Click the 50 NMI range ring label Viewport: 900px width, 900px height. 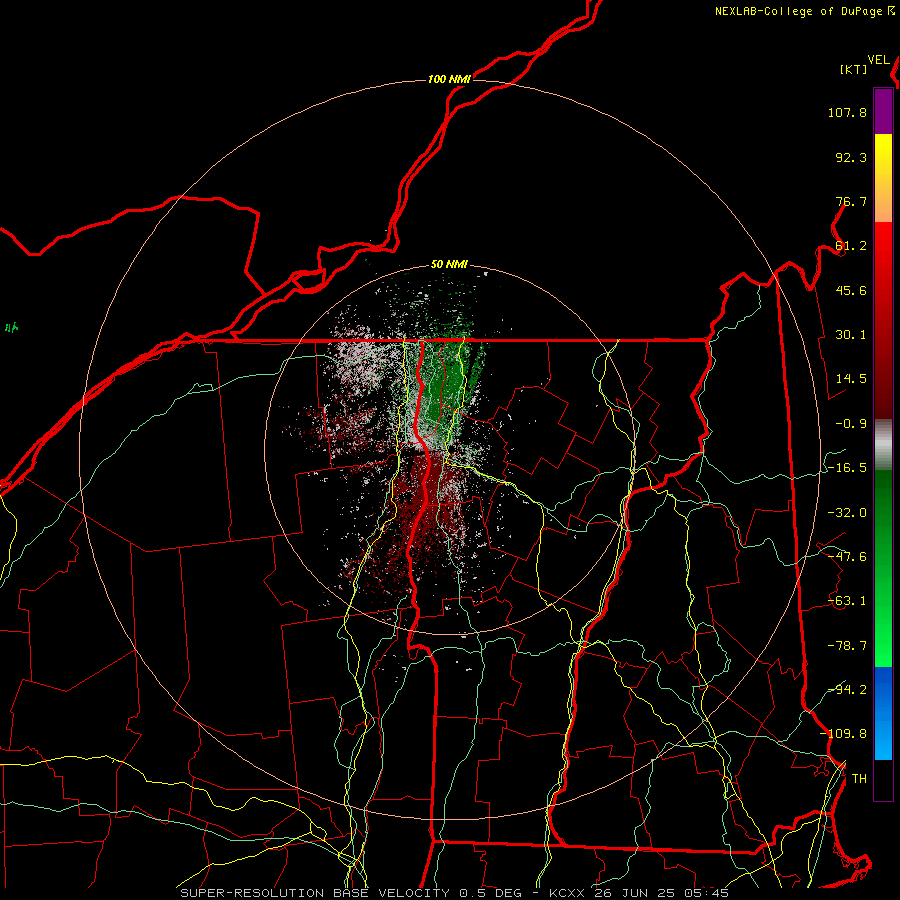tap(449, 265)
